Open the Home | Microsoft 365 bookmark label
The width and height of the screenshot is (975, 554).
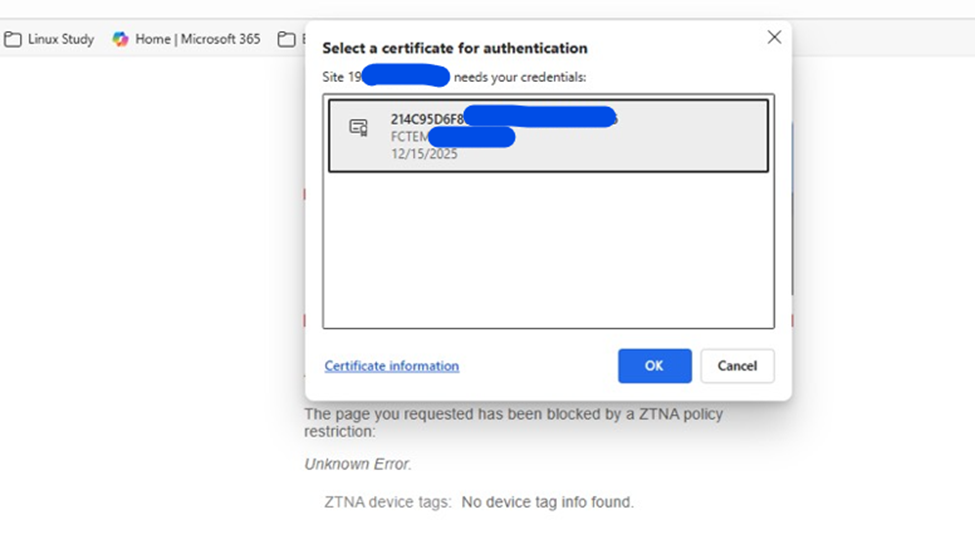pos(198,39)
